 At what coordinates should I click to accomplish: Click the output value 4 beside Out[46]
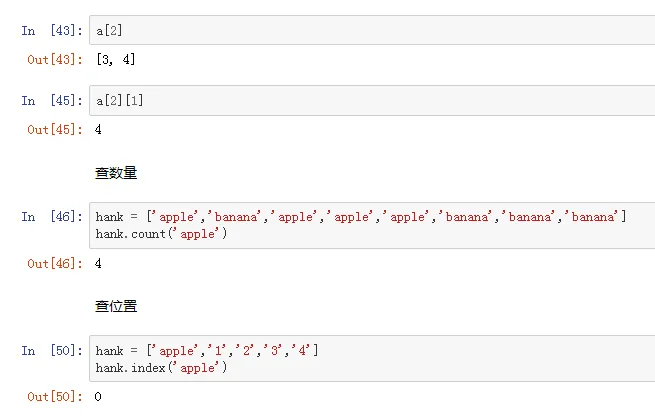tap(99, 263)
